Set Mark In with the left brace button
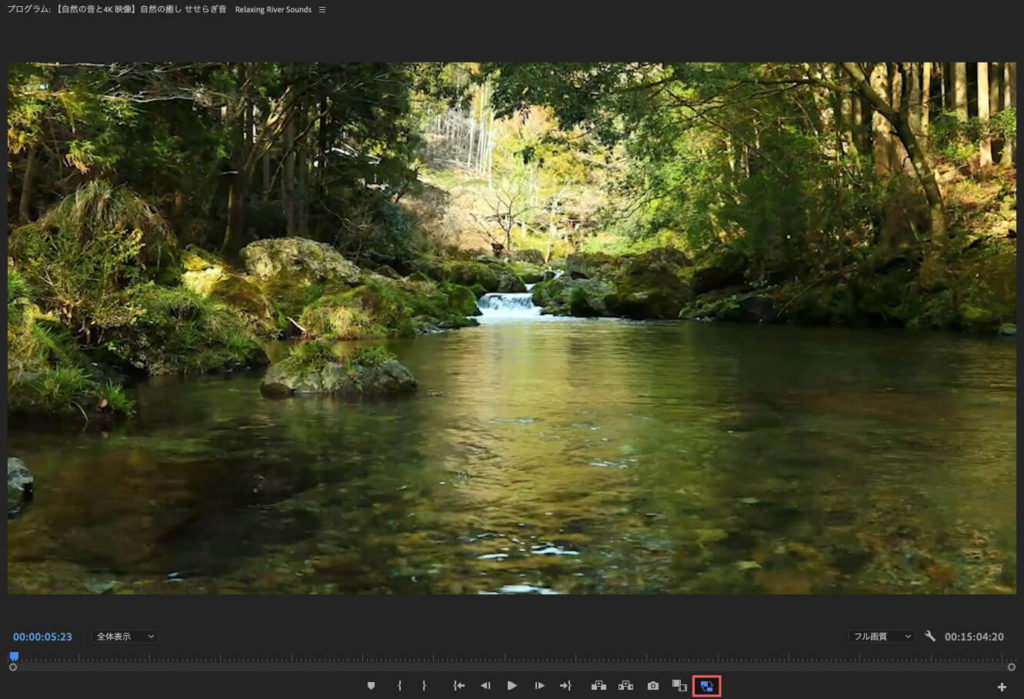This screenshot has height=699, width=1024. point(400,685)
